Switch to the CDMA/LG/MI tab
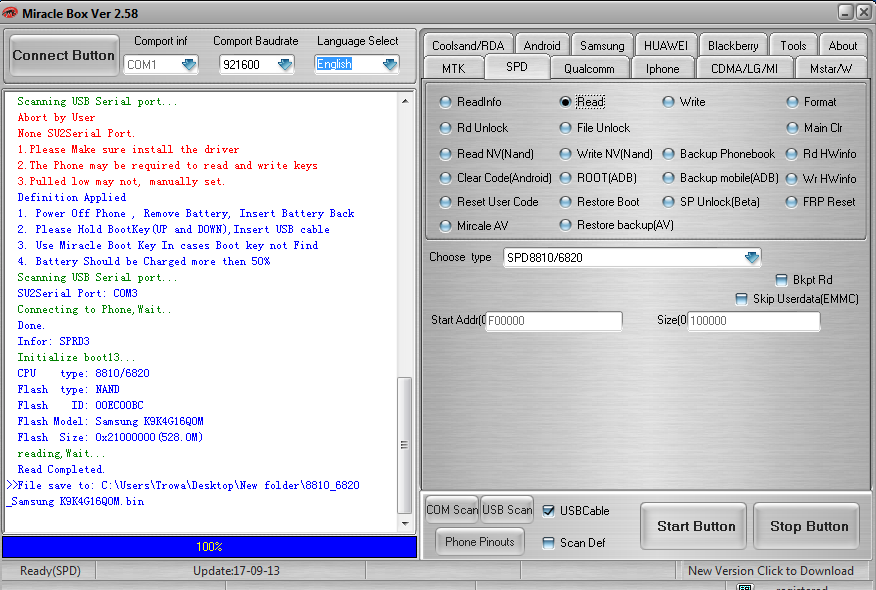The width and height of the screenshot is (876, 590). click(x=744, y=68)
